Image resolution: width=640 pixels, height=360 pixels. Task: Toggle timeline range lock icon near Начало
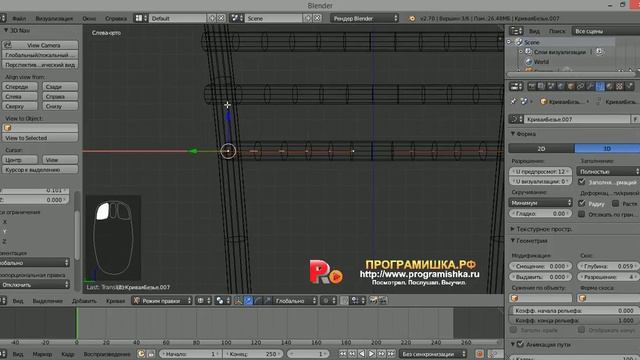pyautogui.click(x=151, y=354)
